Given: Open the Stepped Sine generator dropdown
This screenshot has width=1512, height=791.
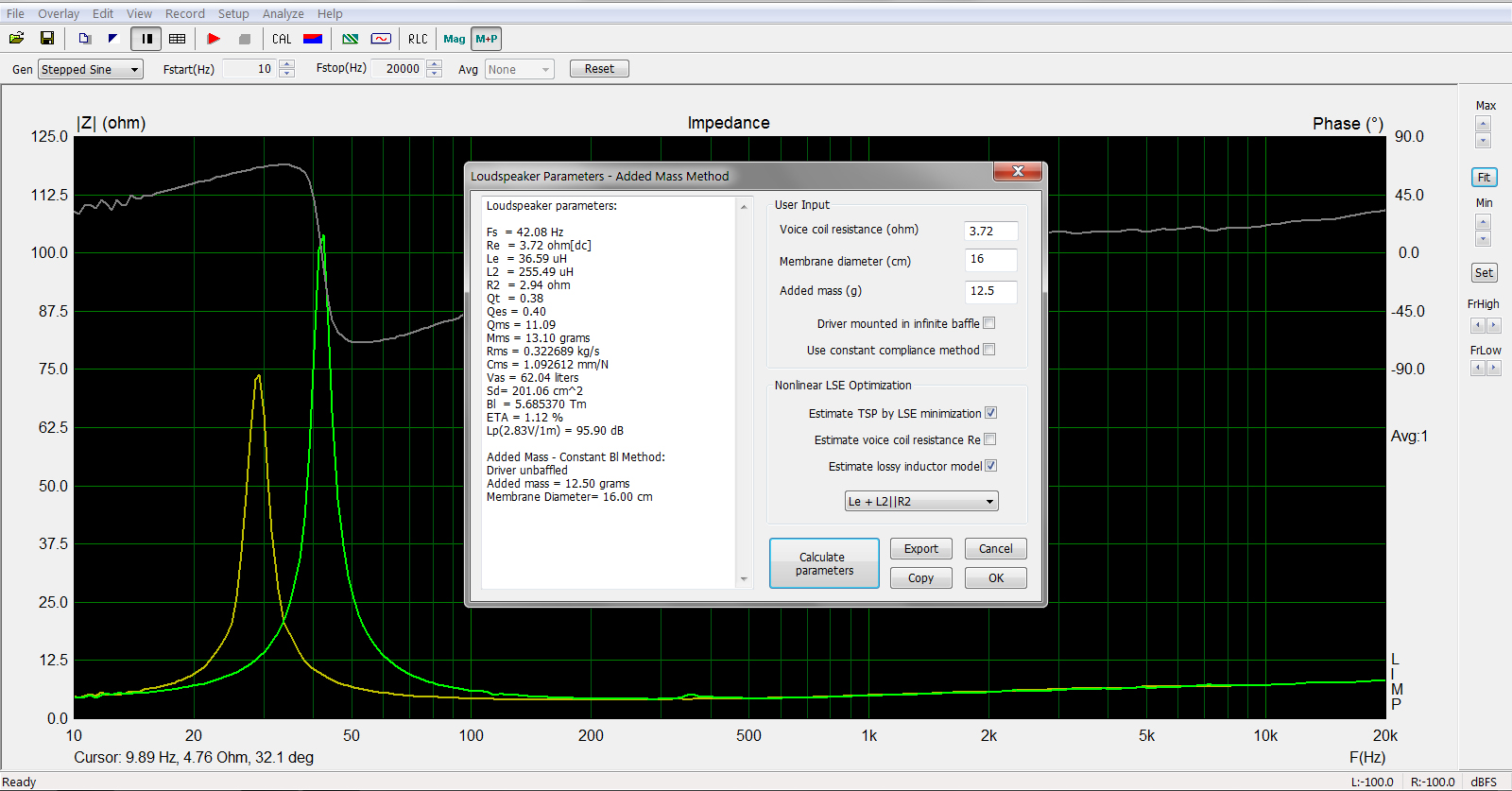Looking at the screenshot, I should click(x=91, y=69).
